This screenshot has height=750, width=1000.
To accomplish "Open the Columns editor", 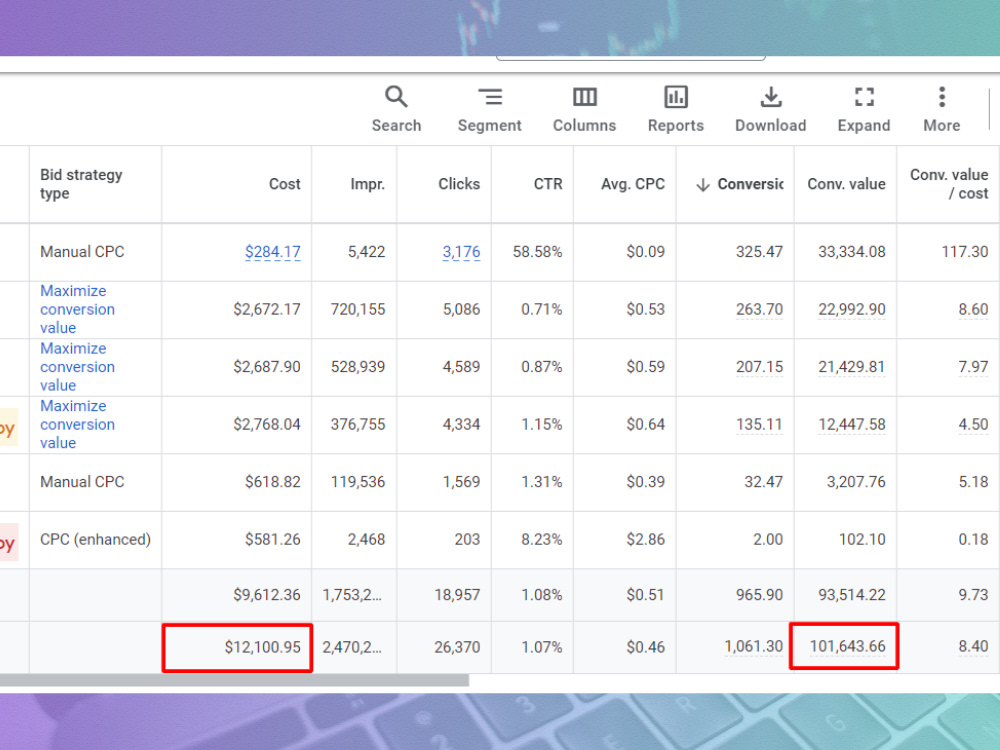I will tap(584, 109).
